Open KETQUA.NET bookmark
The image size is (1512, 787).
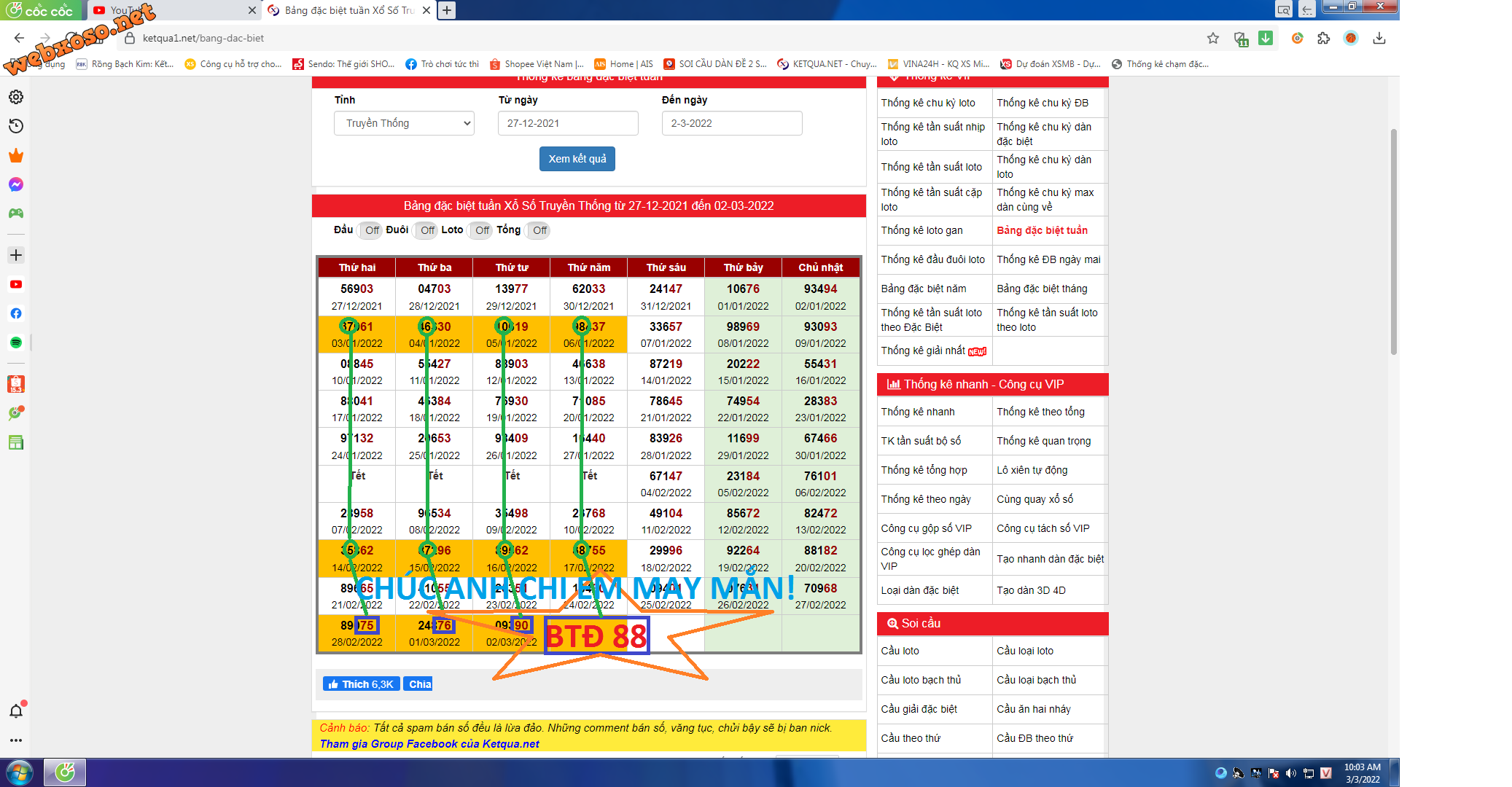click(827, 64)
